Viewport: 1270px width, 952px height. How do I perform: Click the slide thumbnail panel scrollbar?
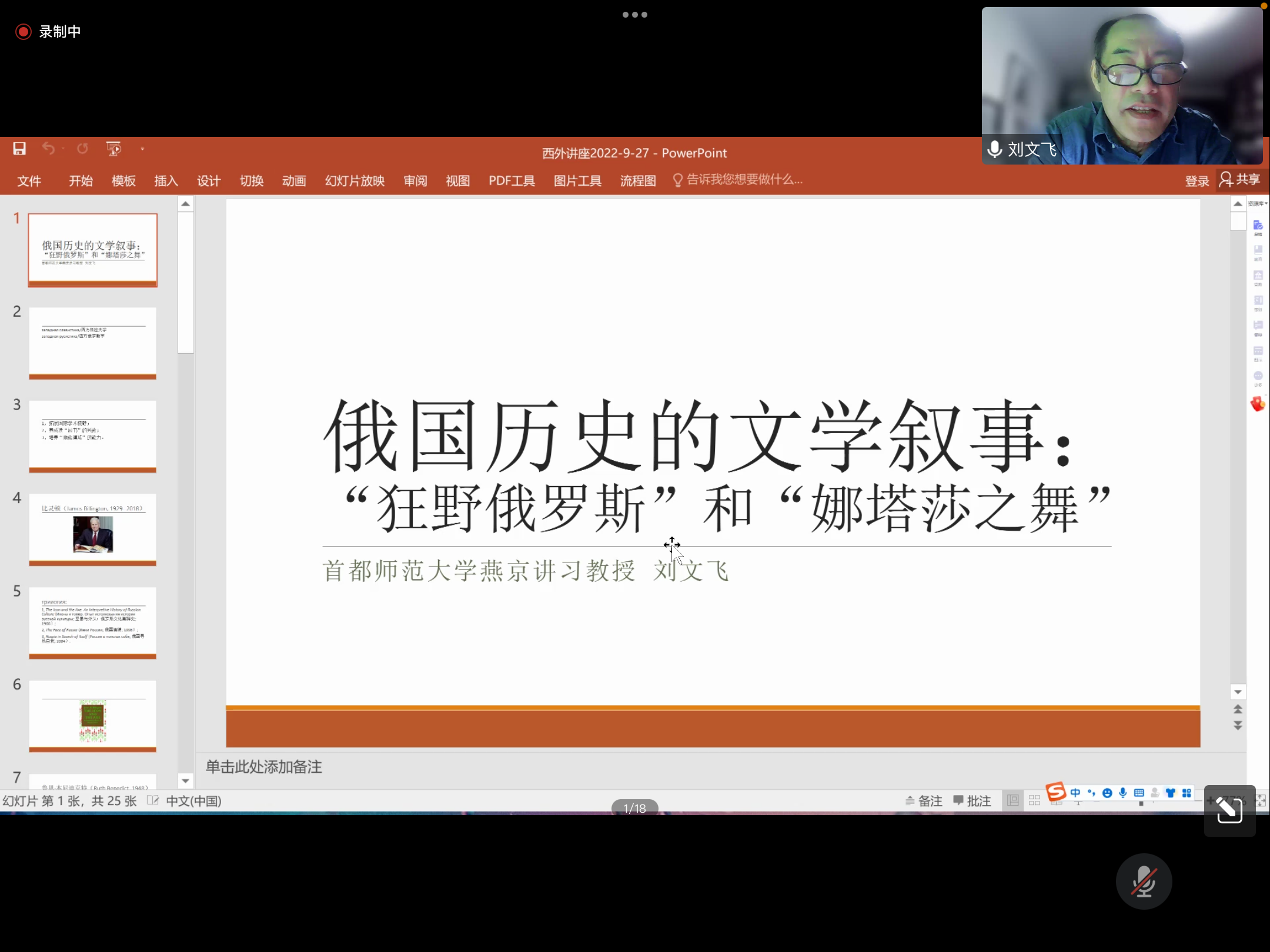pos(185,282)
